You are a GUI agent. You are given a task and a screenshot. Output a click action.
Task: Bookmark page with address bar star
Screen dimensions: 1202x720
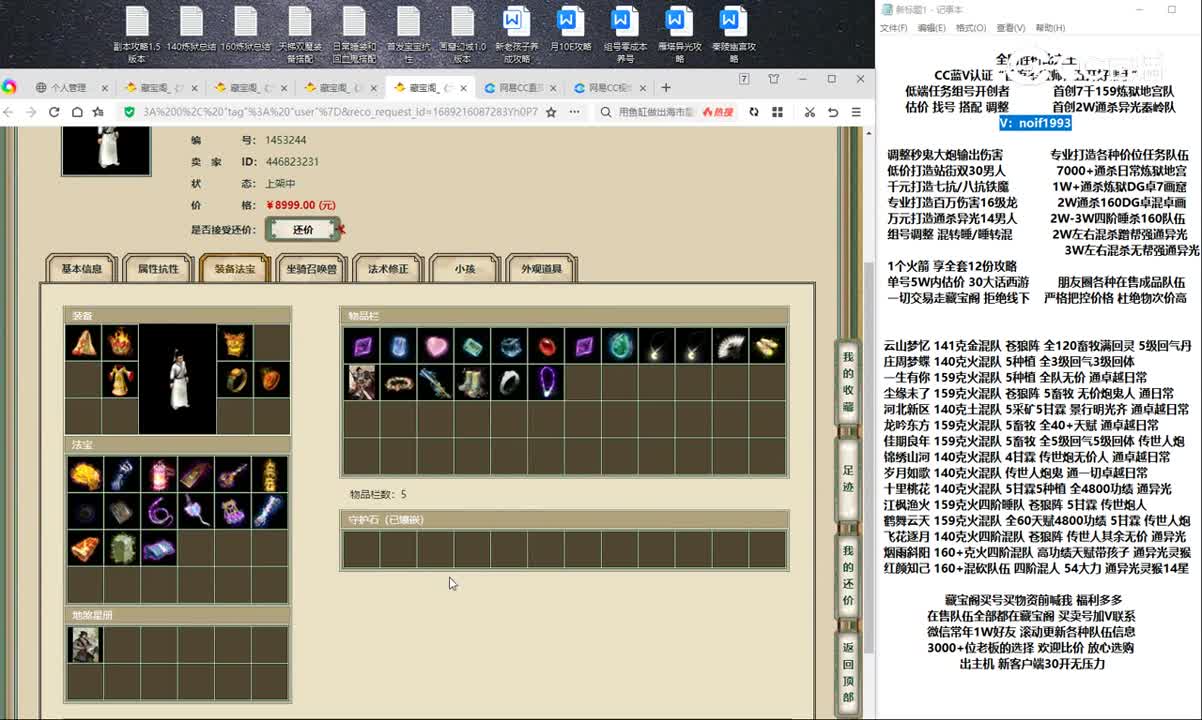pyautogui.click(x=551, y=112)
